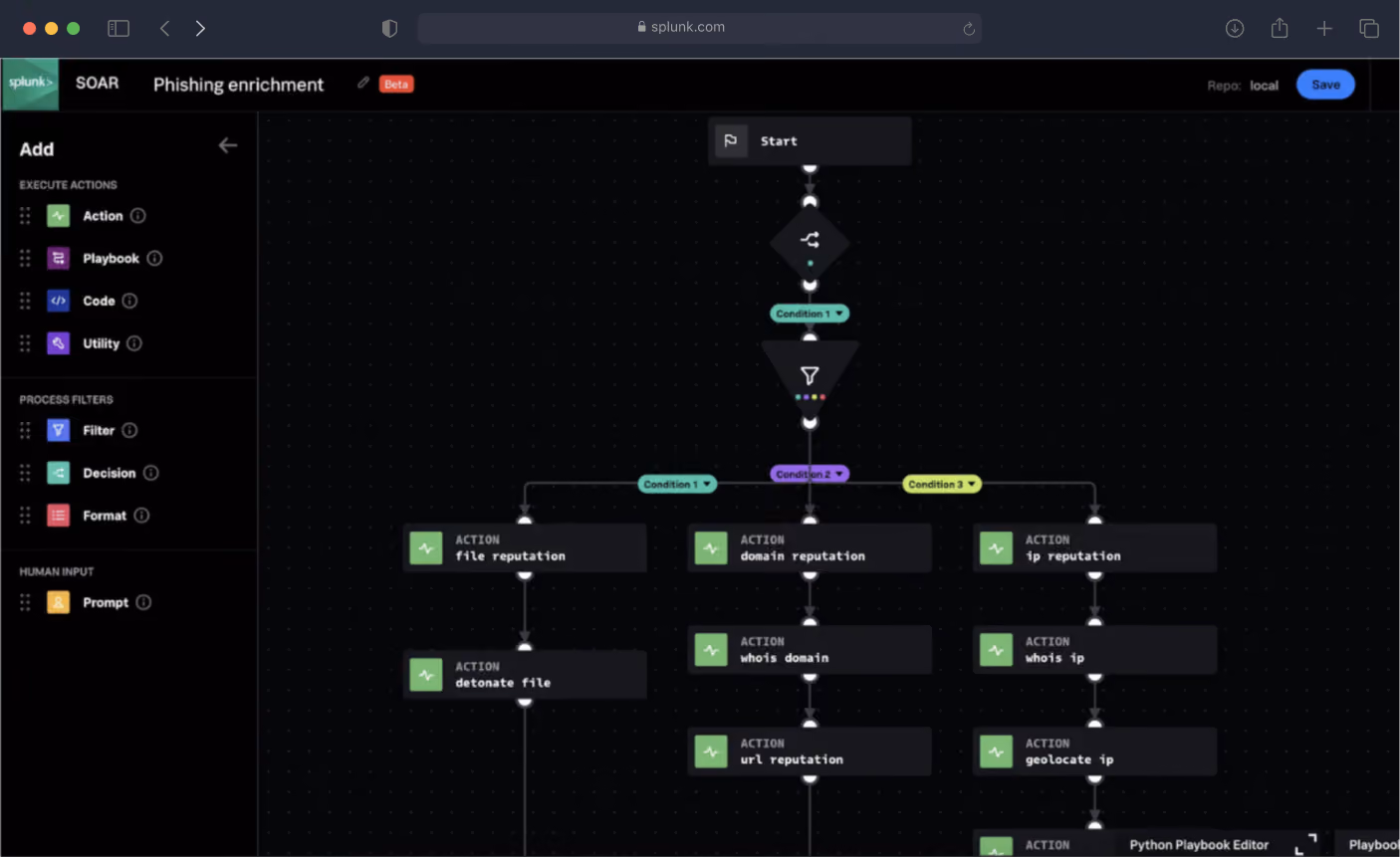Select the whois domain action block

click(810, 650)
